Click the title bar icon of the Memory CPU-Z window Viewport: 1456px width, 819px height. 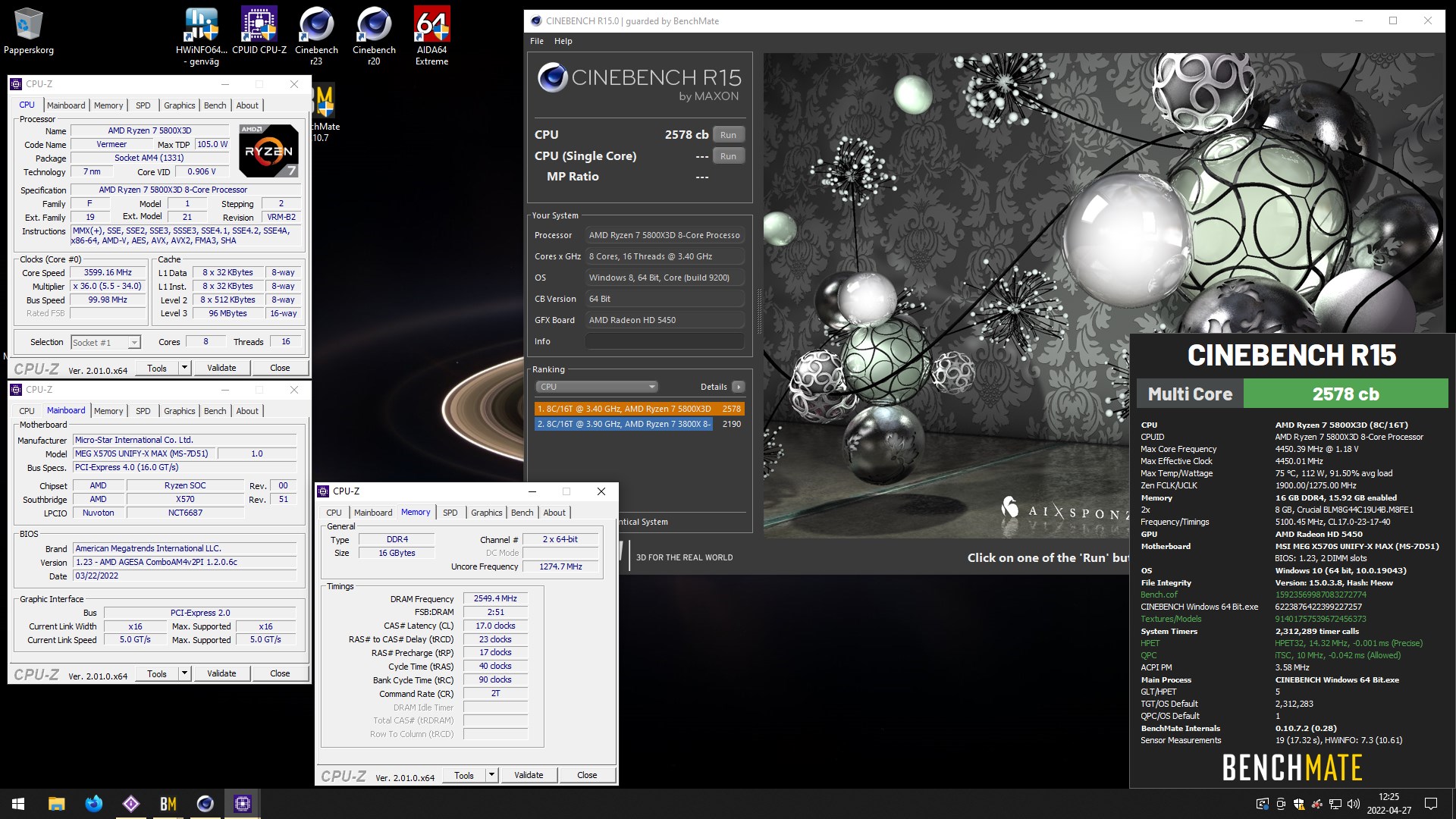(x=323, y=491)
